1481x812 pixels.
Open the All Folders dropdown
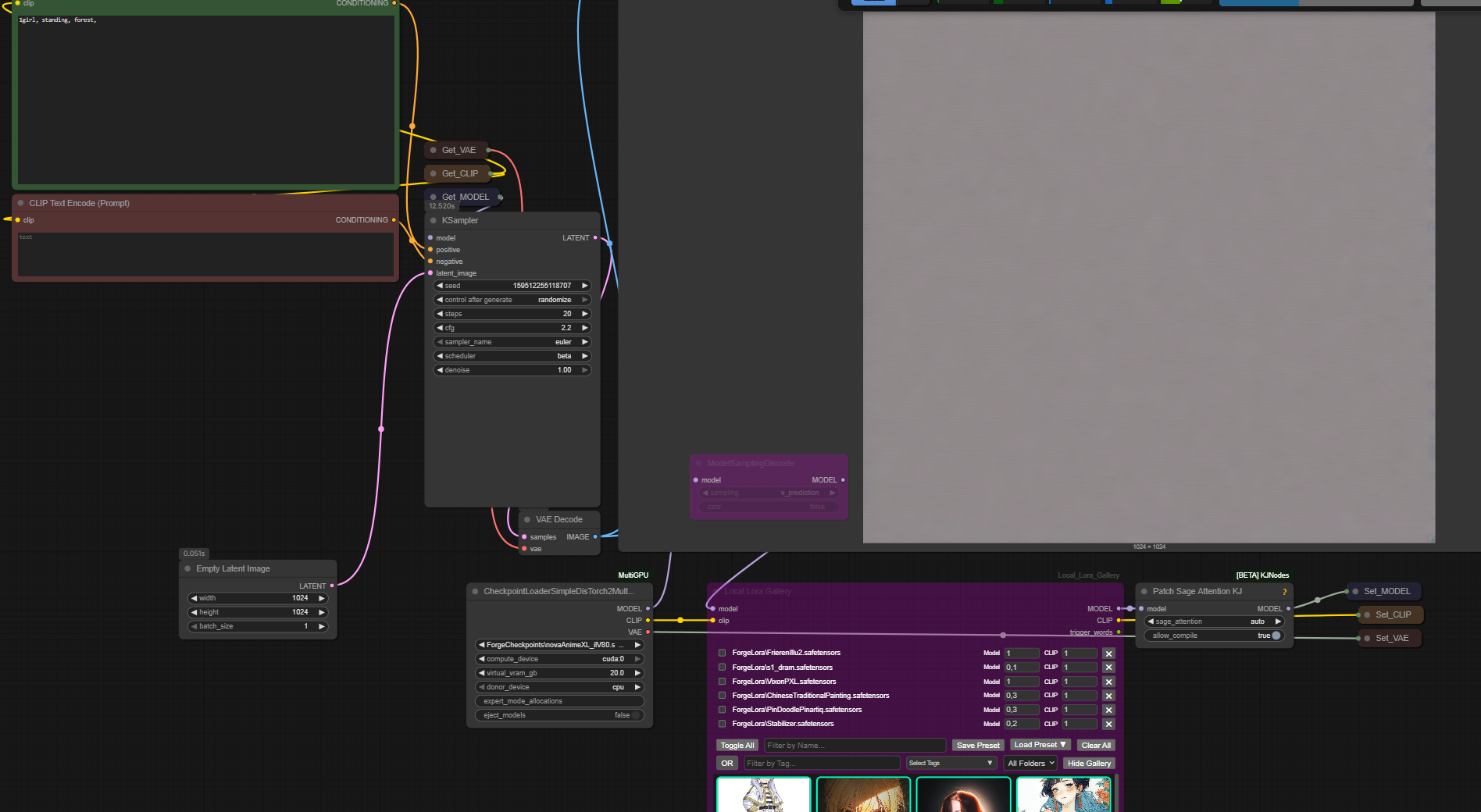click(1031, 764)
